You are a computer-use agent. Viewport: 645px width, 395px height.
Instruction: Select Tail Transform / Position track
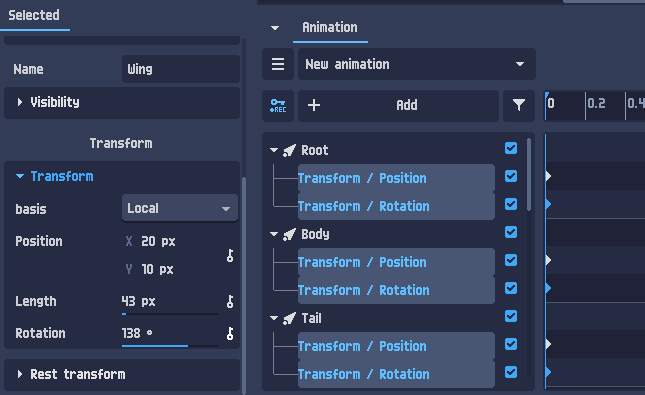click(396, 346)
